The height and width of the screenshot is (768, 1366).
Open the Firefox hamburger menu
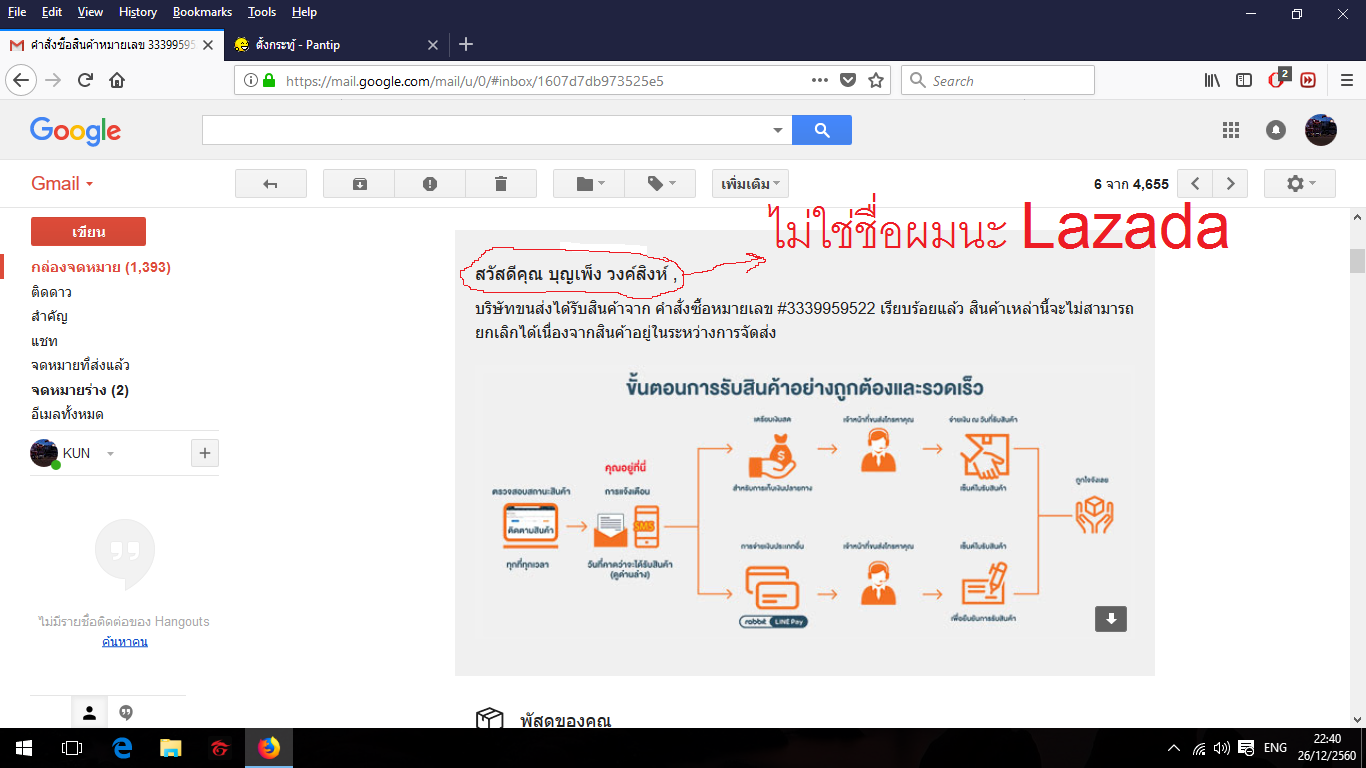1346,81
